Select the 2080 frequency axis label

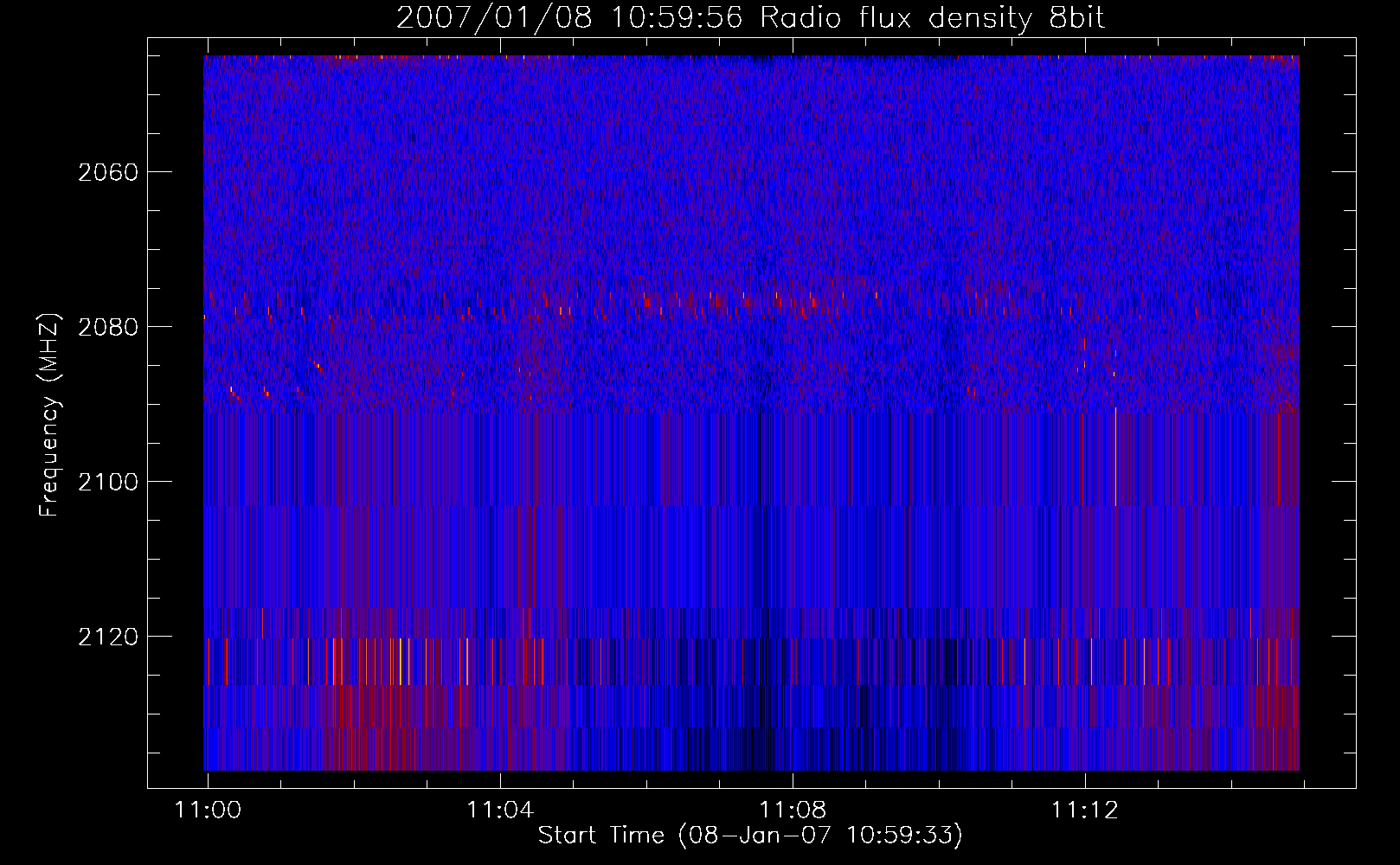pos(108,327)
